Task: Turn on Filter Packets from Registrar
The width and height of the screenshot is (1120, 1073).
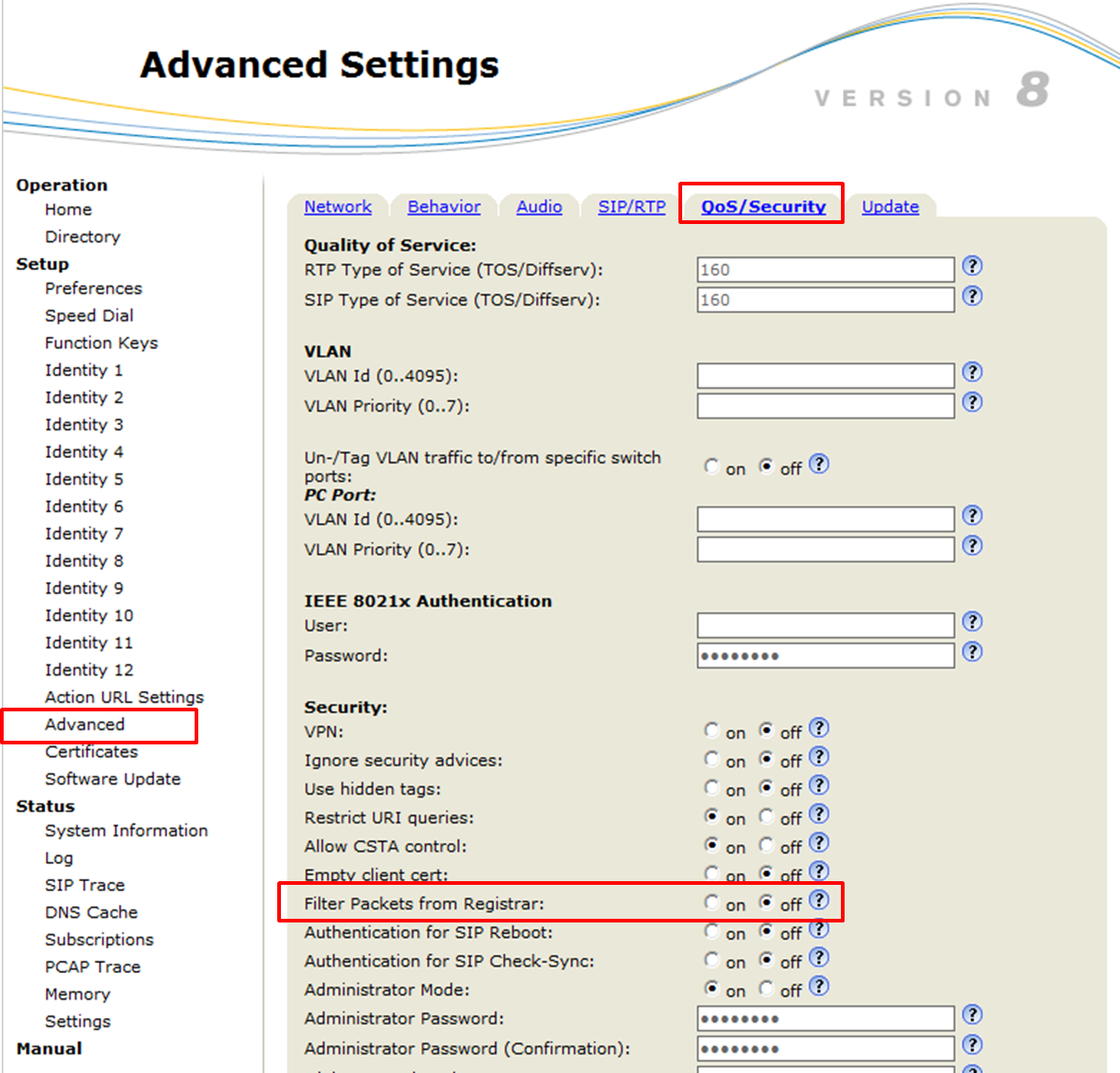Action: click(x=711, y=902)
